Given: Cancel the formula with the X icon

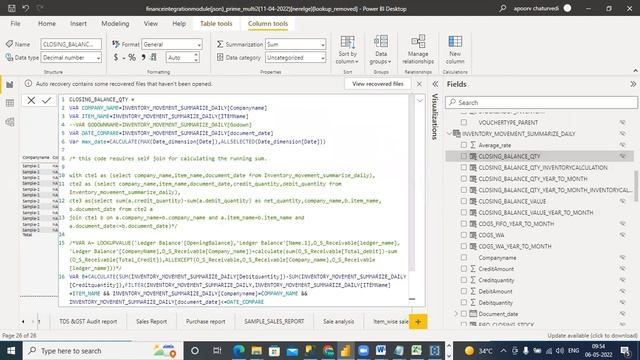Looking at the screenshot, I should pos(31,100).
